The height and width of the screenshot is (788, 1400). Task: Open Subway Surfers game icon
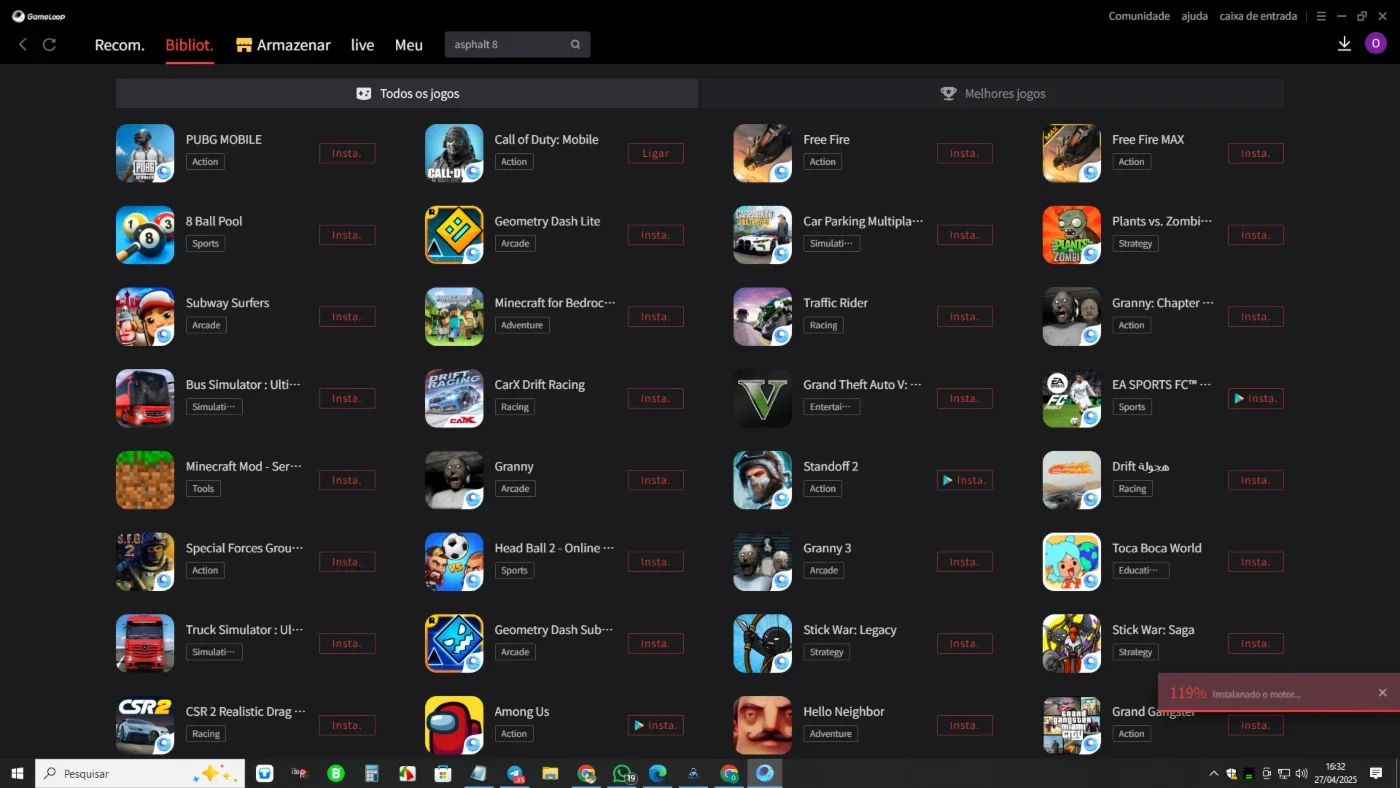145,317
